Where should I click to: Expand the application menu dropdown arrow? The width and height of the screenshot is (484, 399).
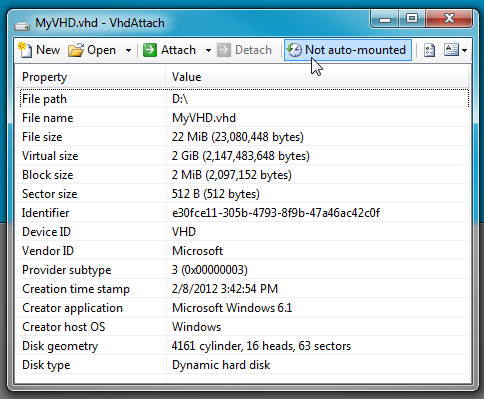(465, 50)
